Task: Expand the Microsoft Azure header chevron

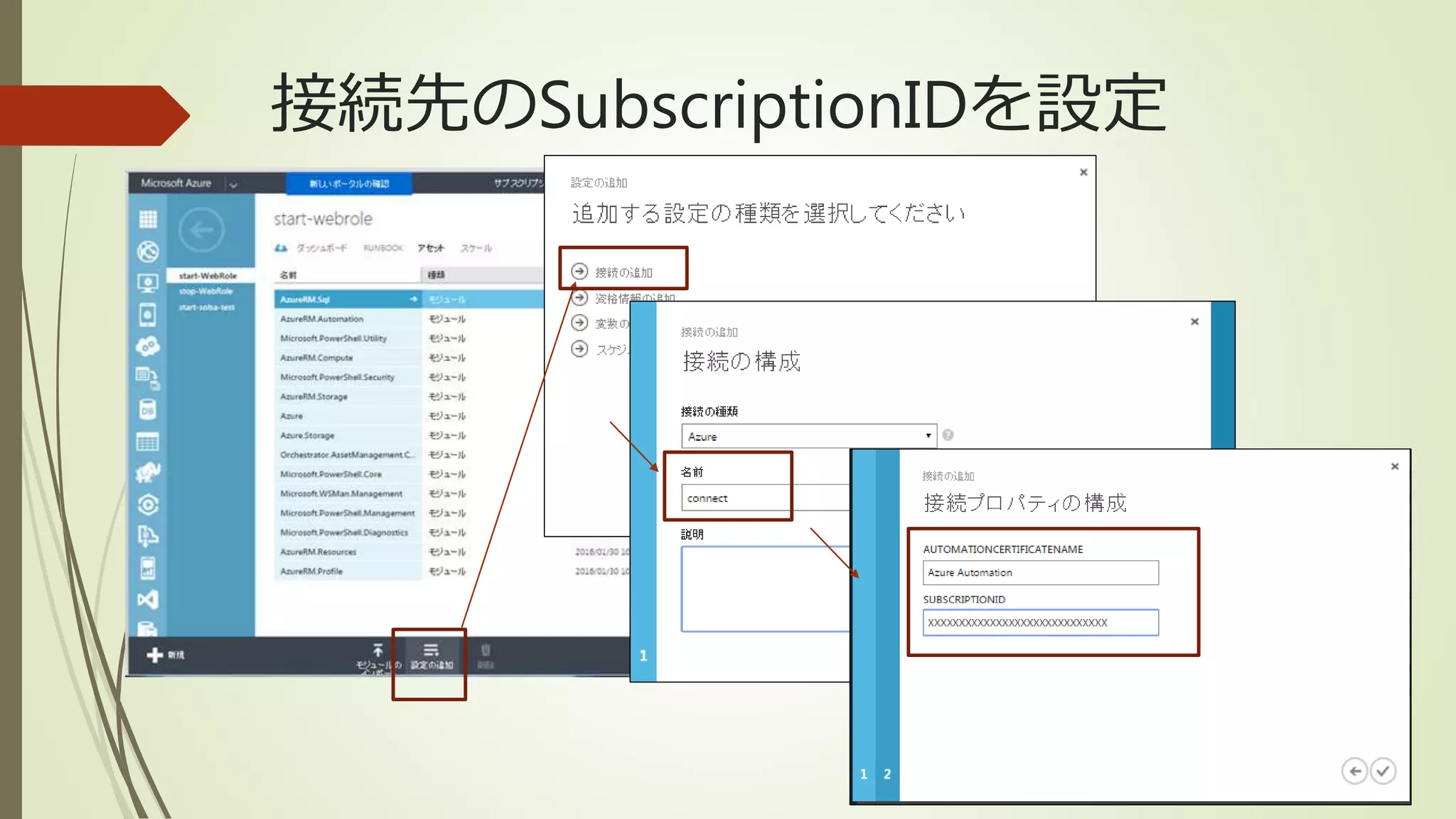Action: coord(233,185)
